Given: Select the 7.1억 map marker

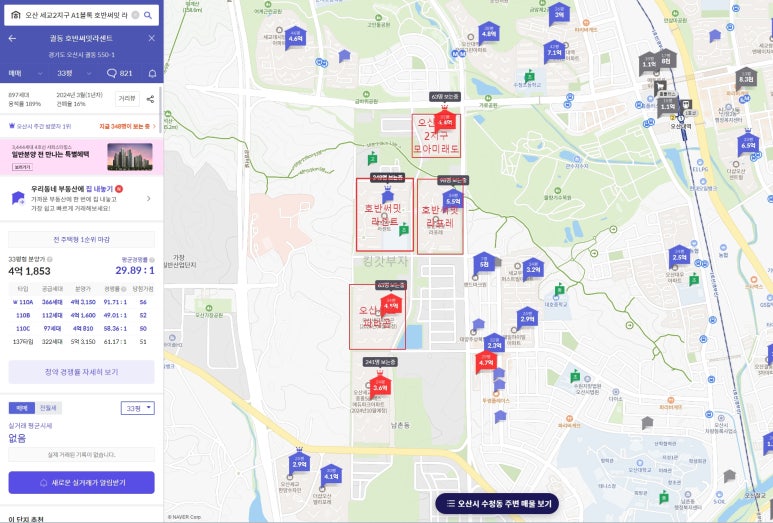Looking at the screenshot, I should click(554, 51).
